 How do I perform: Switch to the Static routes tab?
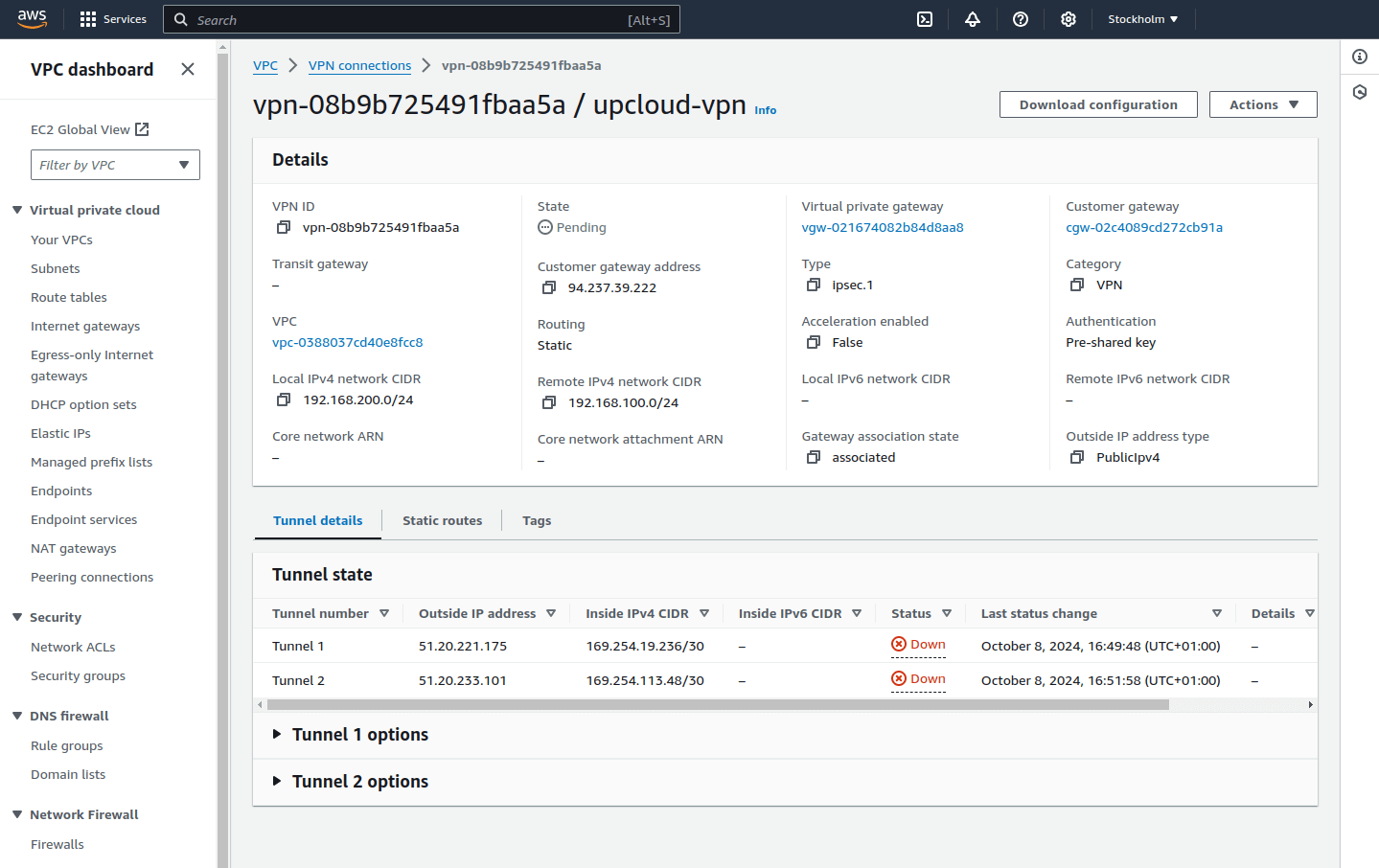(x=442, y=520)
